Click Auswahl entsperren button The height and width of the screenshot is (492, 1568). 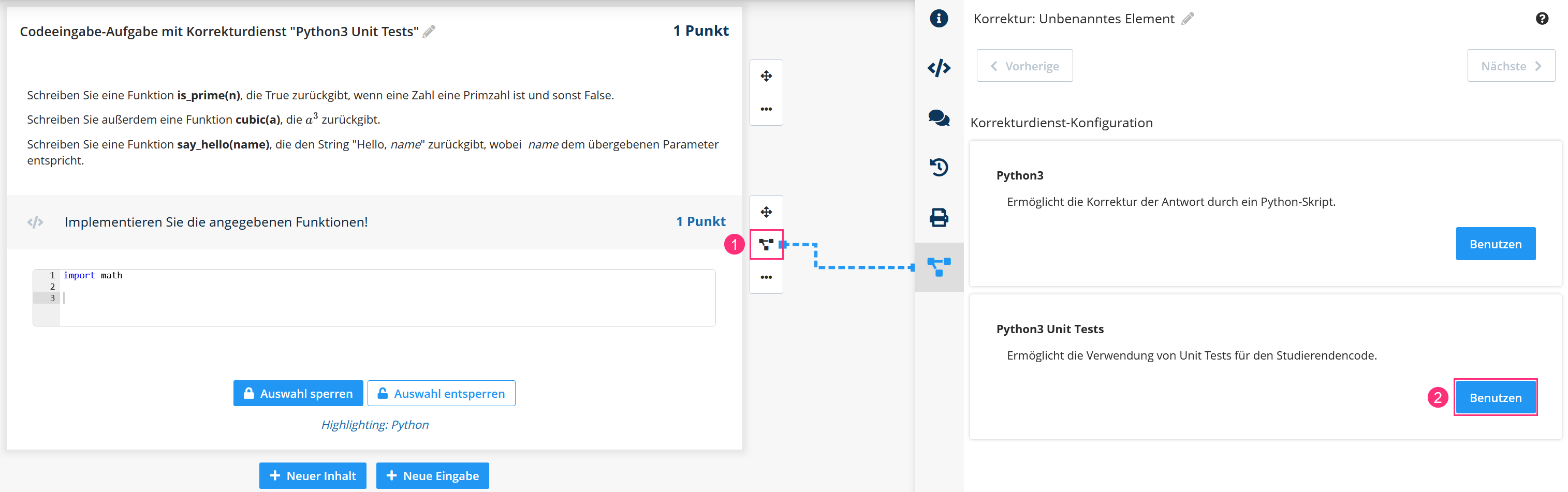[x=441, y=394]
